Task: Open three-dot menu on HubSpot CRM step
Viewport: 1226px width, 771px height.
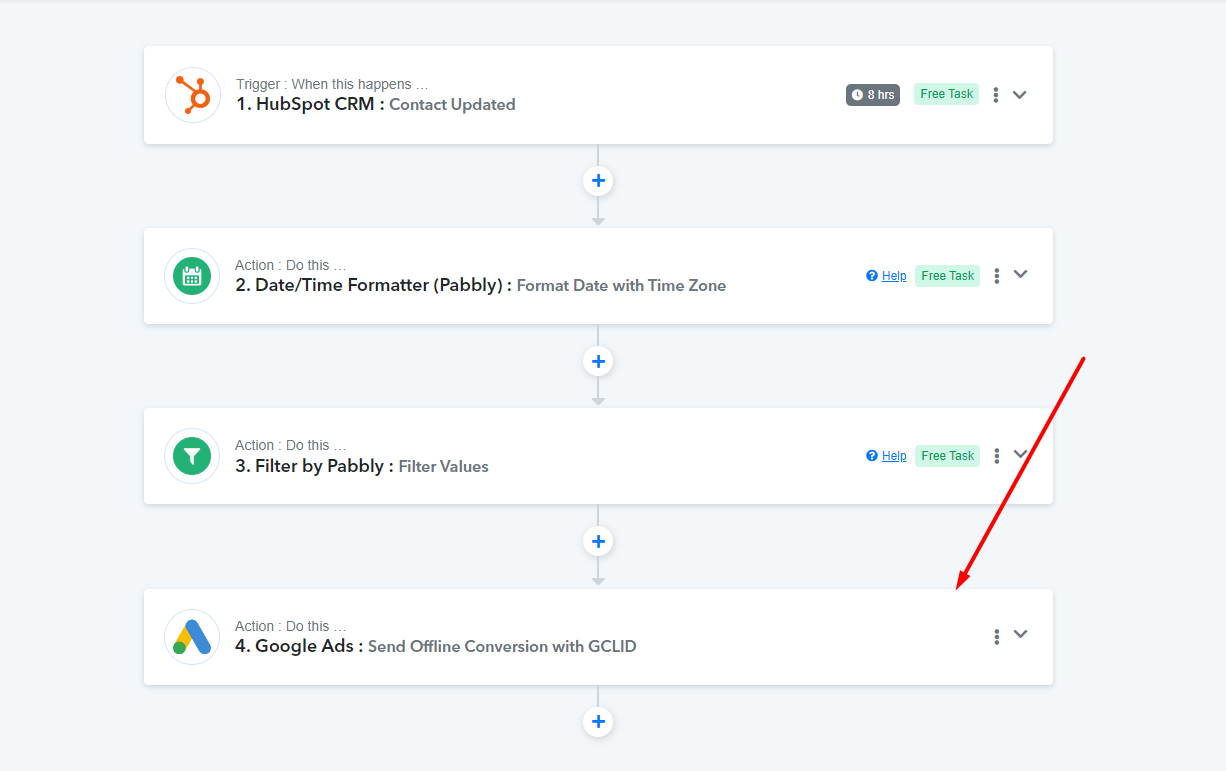Action: (996, 95)
